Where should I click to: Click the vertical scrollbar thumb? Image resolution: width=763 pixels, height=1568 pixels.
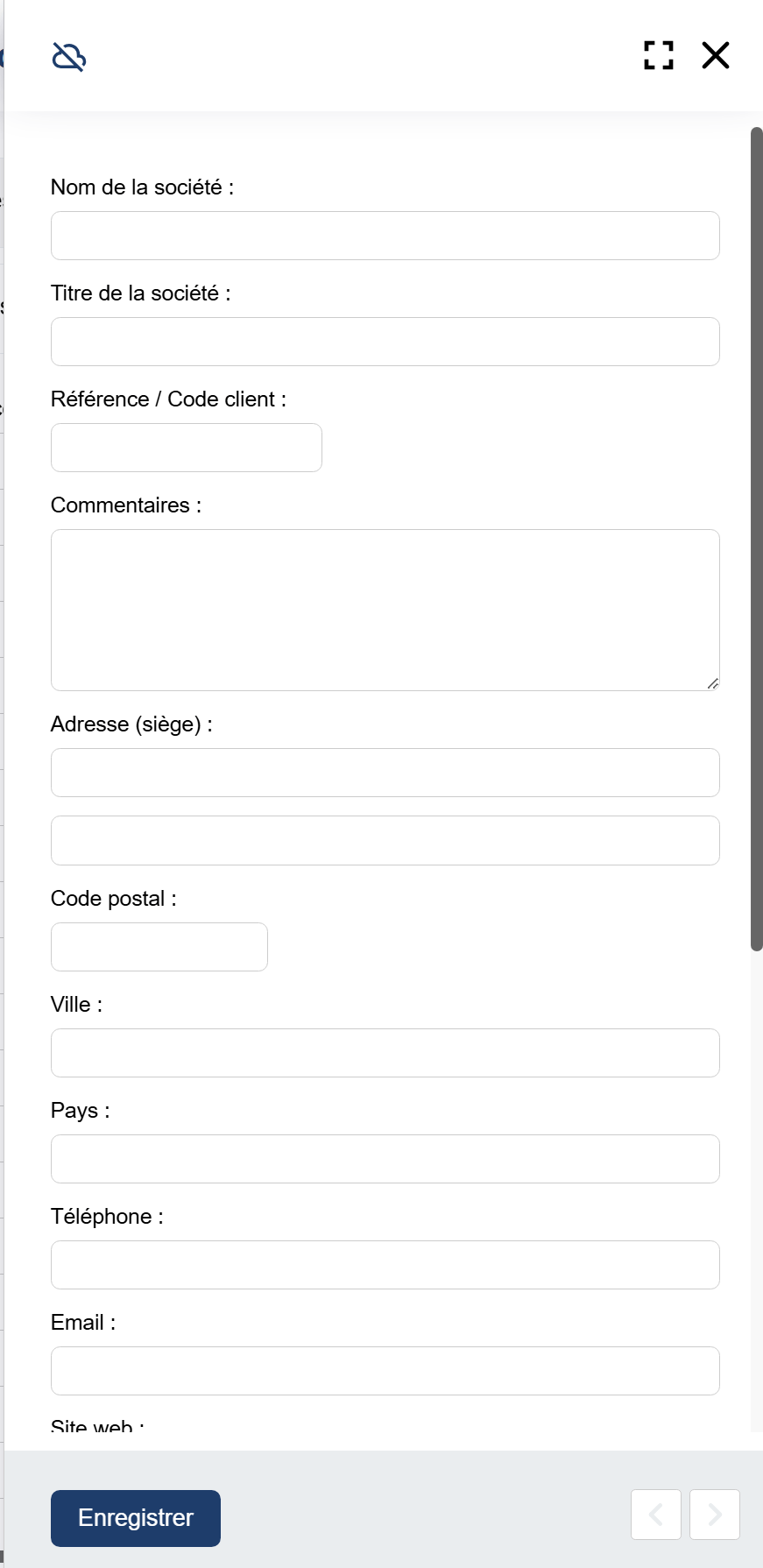tap(757, 539)
